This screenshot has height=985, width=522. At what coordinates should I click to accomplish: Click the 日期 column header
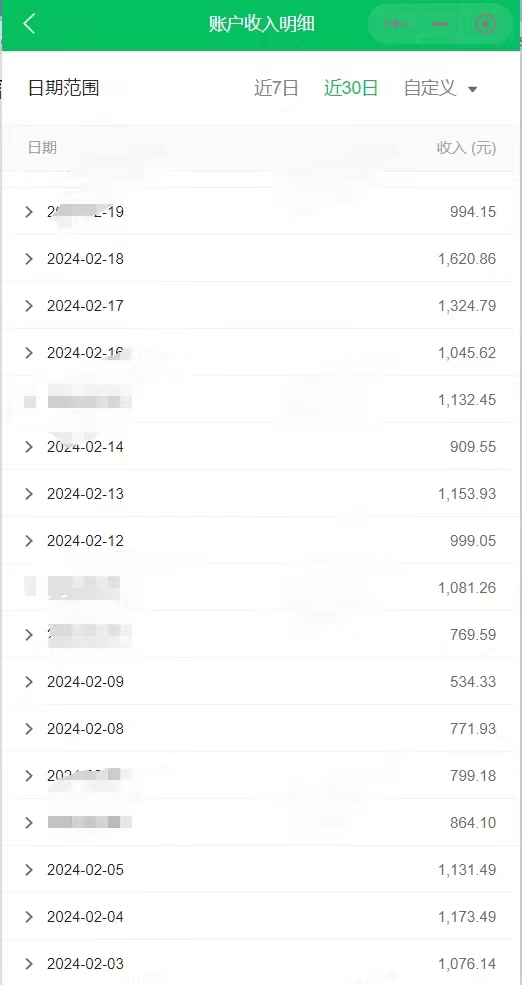point(42,148)
